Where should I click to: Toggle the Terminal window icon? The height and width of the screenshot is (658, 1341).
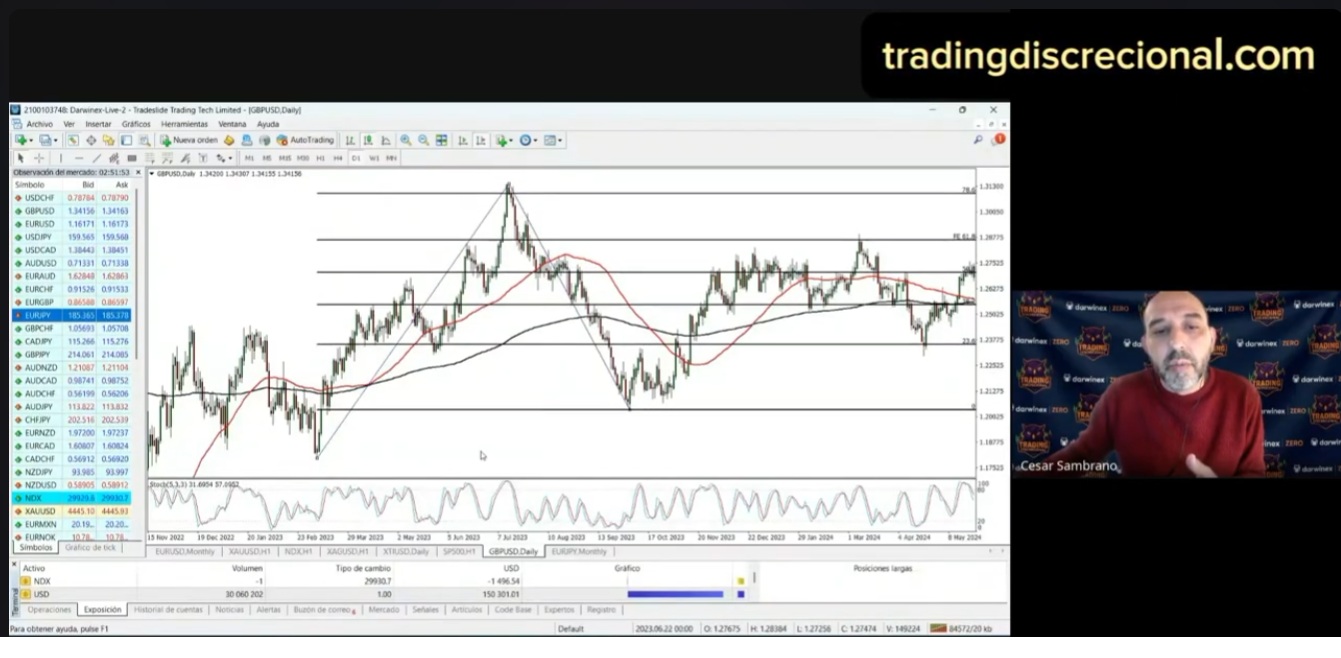[126, 140]
